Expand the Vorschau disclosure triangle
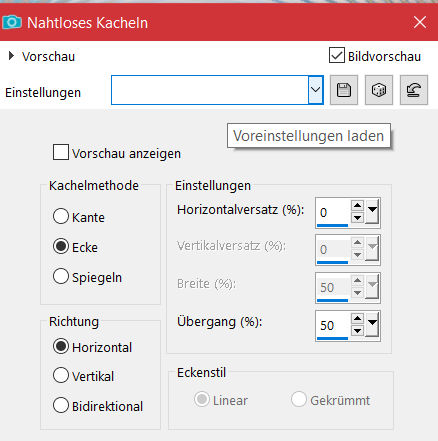Viewport: 438px width, 441px height. (x=11, y=56)
